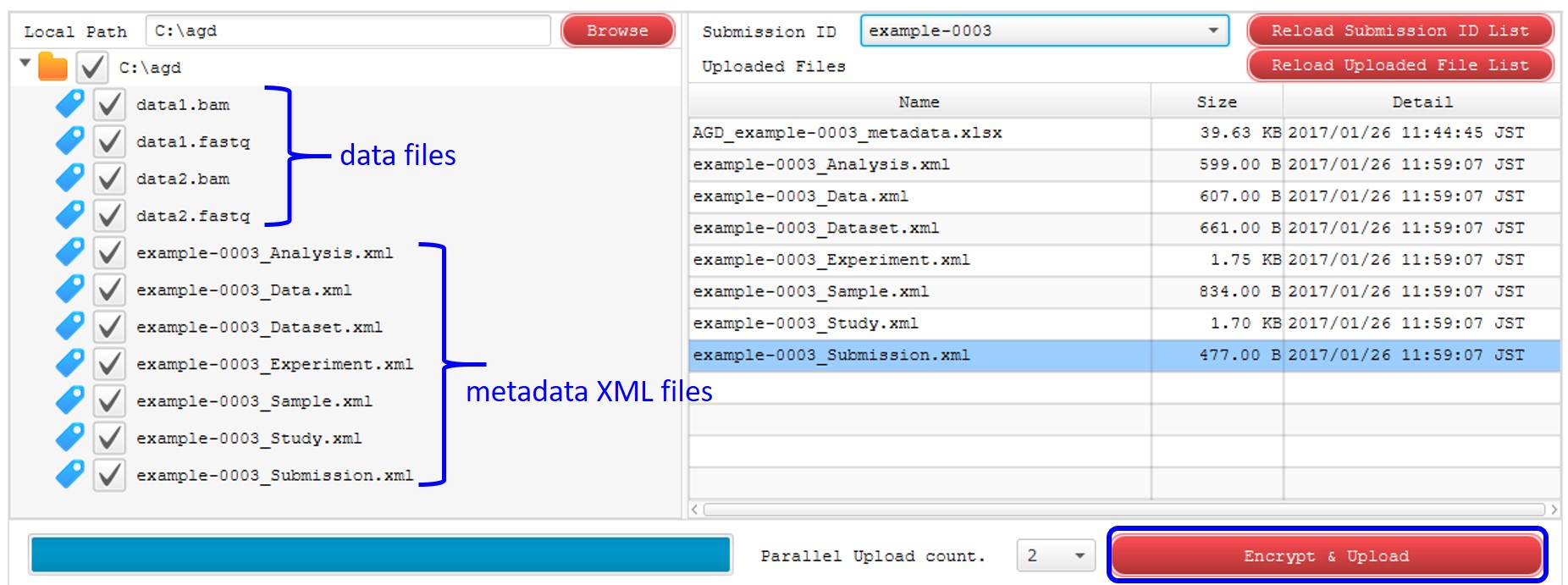Image resolution: width=1568 pixels, height=585 pixels.
Task: Click tag icon beside example-0003_Study.xml
Action: pos(69,438)
